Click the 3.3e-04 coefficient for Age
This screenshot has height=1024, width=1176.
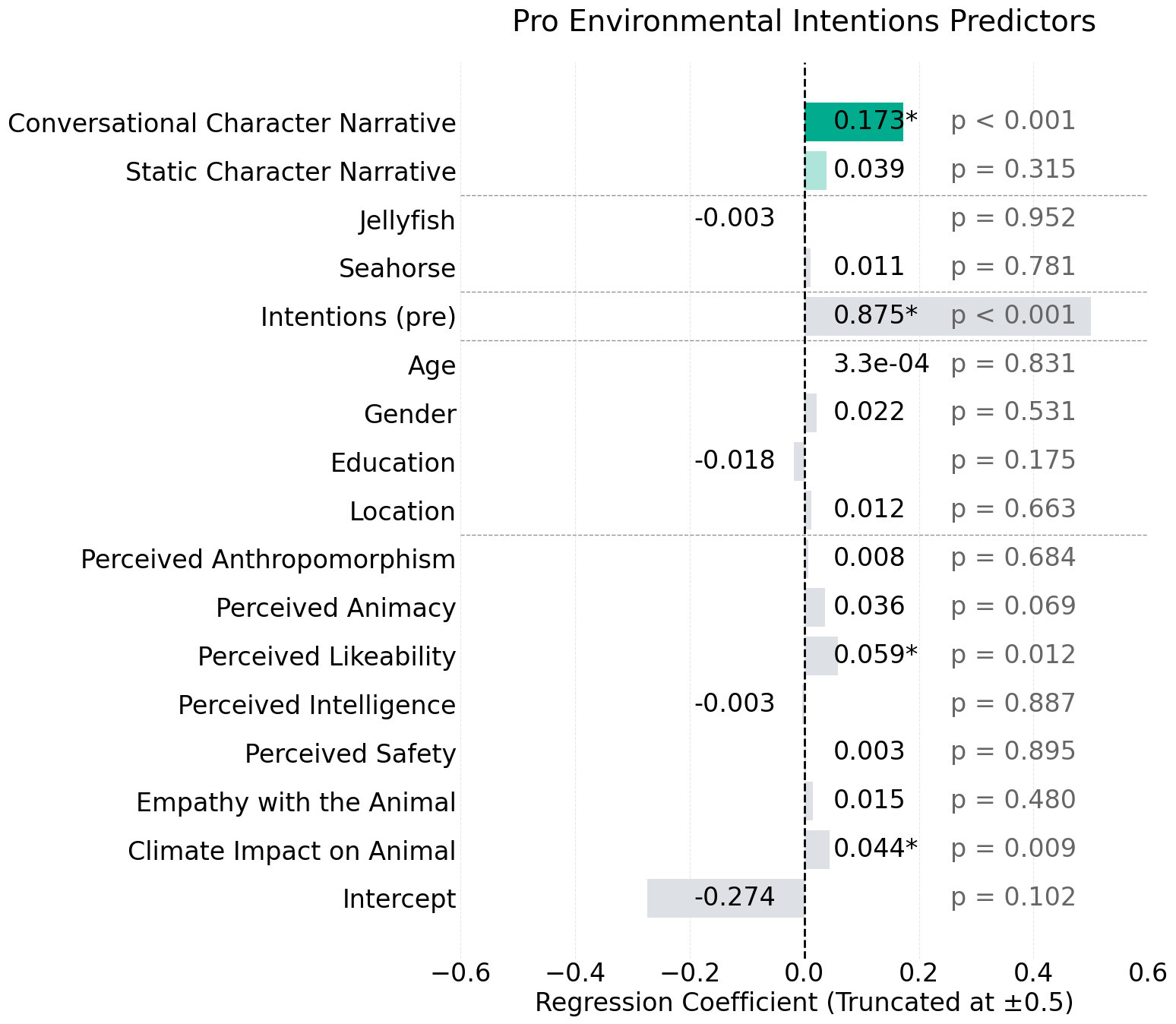(x=881, y=364)
